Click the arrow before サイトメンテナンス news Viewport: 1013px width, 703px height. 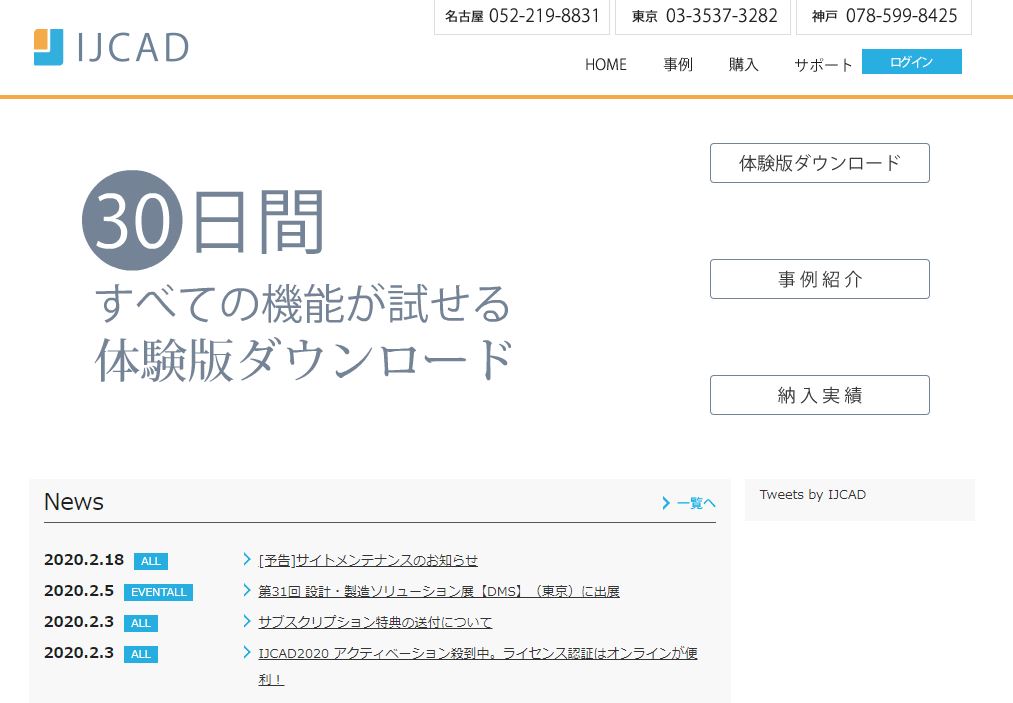tap(247, 559)
